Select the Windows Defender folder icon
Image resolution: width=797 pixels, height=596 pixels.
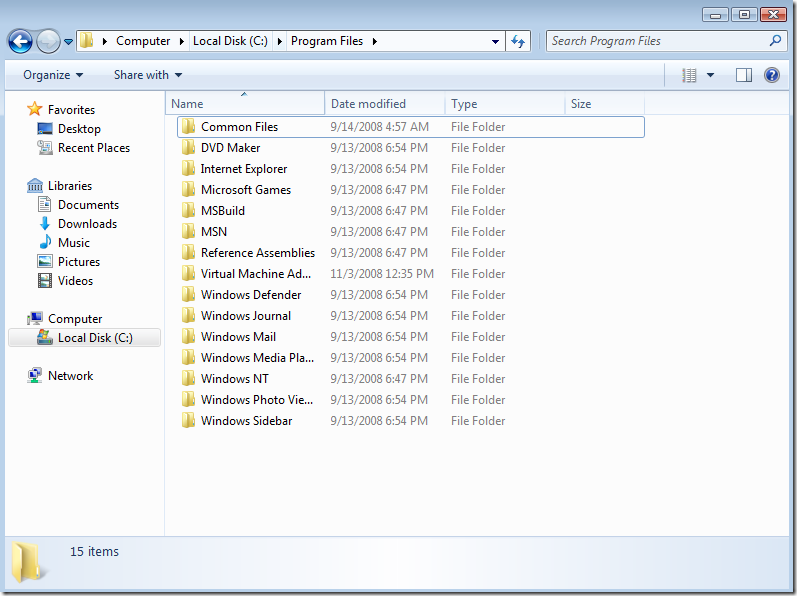pyautogui.click(x=188, y=294)
